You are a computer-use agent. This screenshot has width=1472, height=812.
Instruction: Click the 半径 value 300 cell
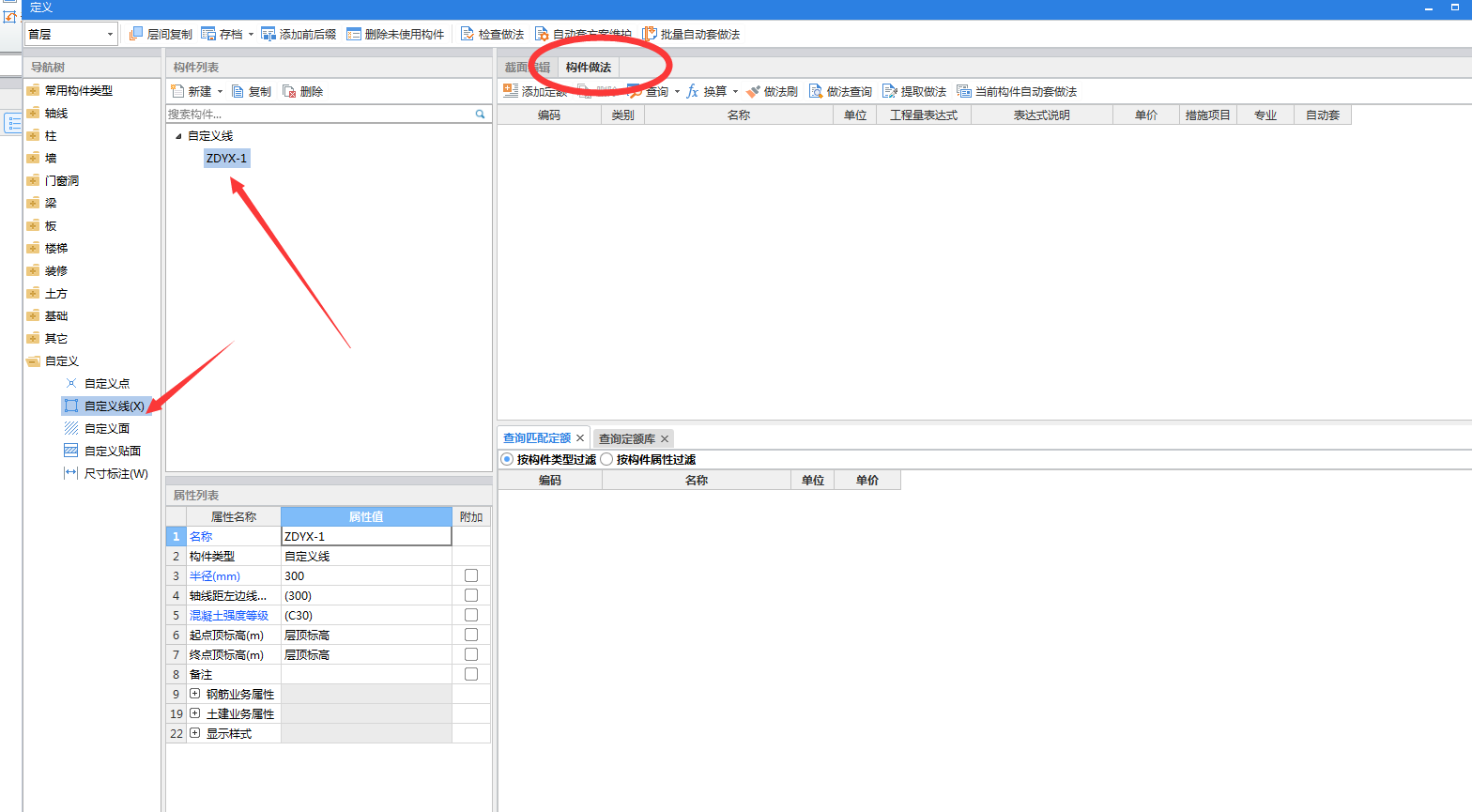click(366, 575)
